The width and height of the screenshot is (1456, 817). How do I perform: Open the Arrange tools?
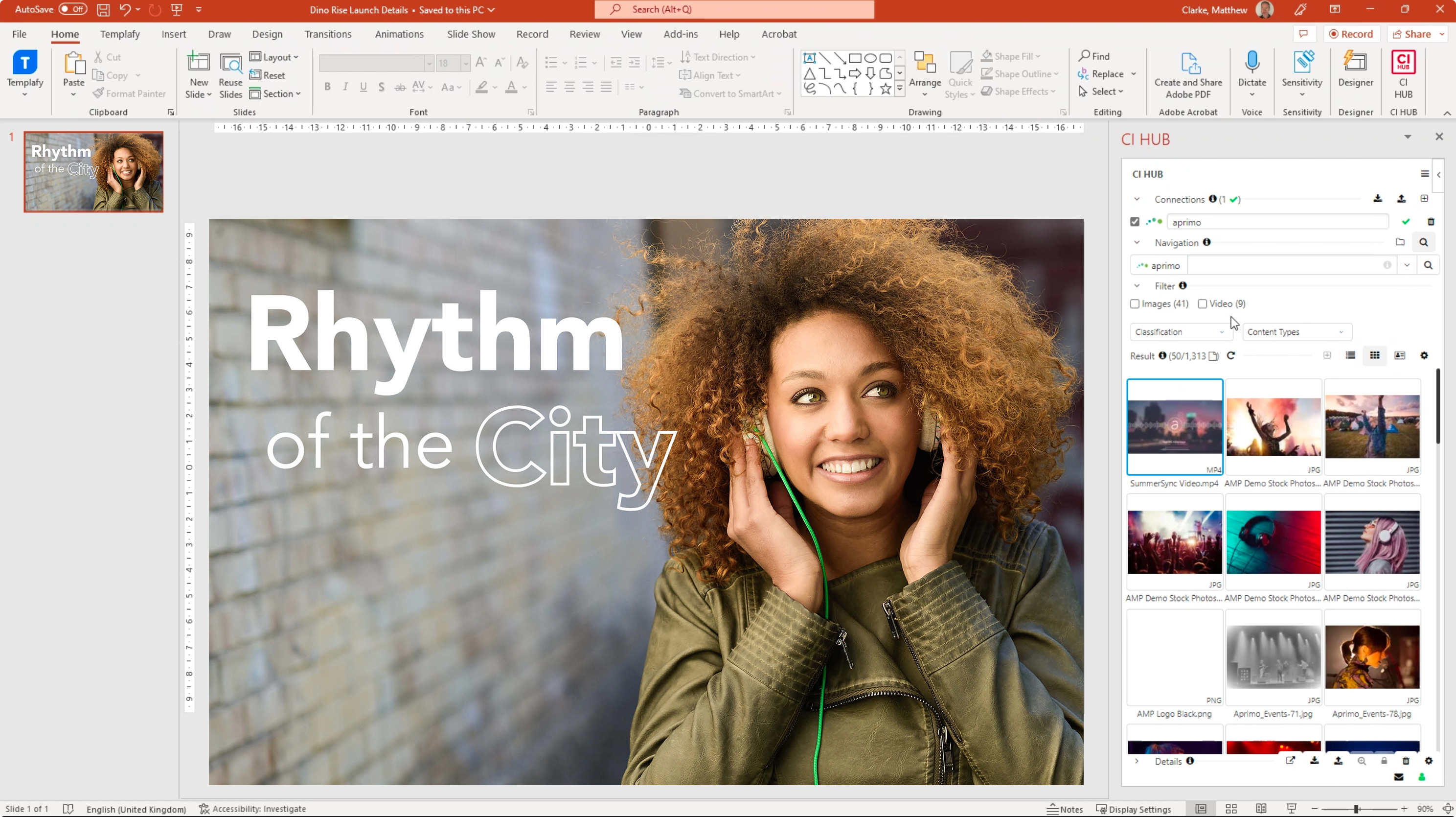coord(925,73)
